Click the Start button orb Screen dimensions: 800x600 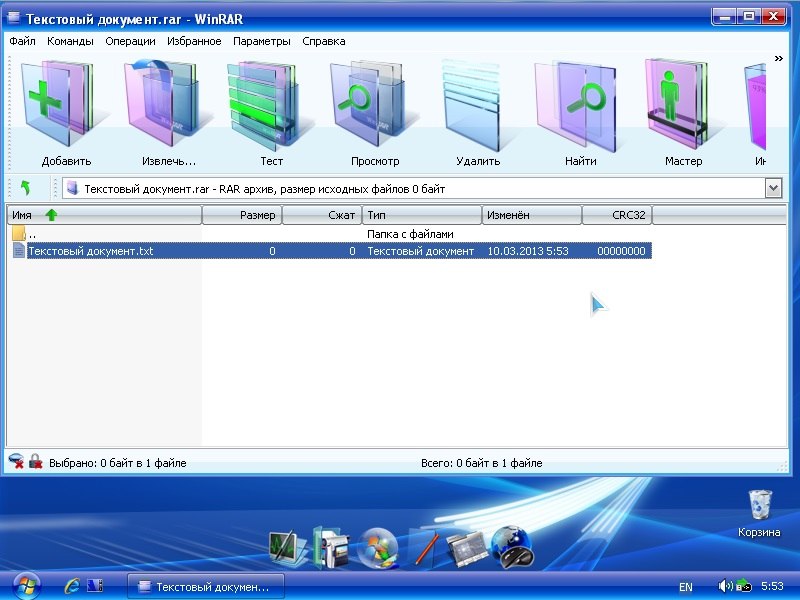tap(27, 586)
